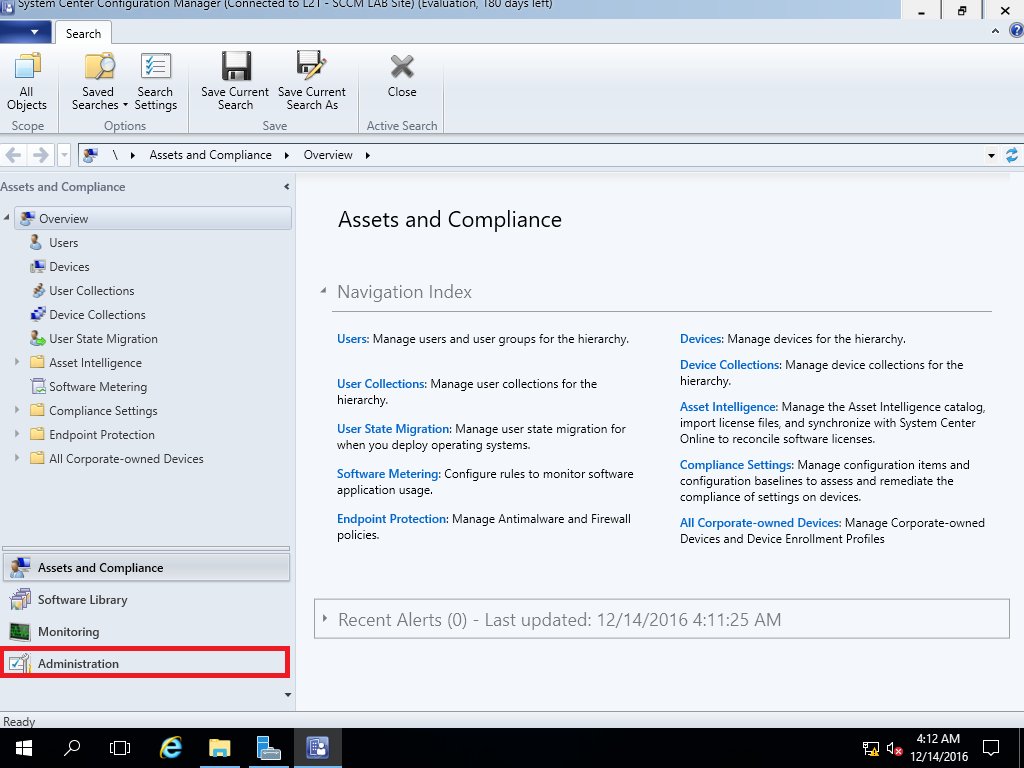Open the Help question mark icon
The width and height of the screenshot is (1024, 768).
[x=1016, y=31]
